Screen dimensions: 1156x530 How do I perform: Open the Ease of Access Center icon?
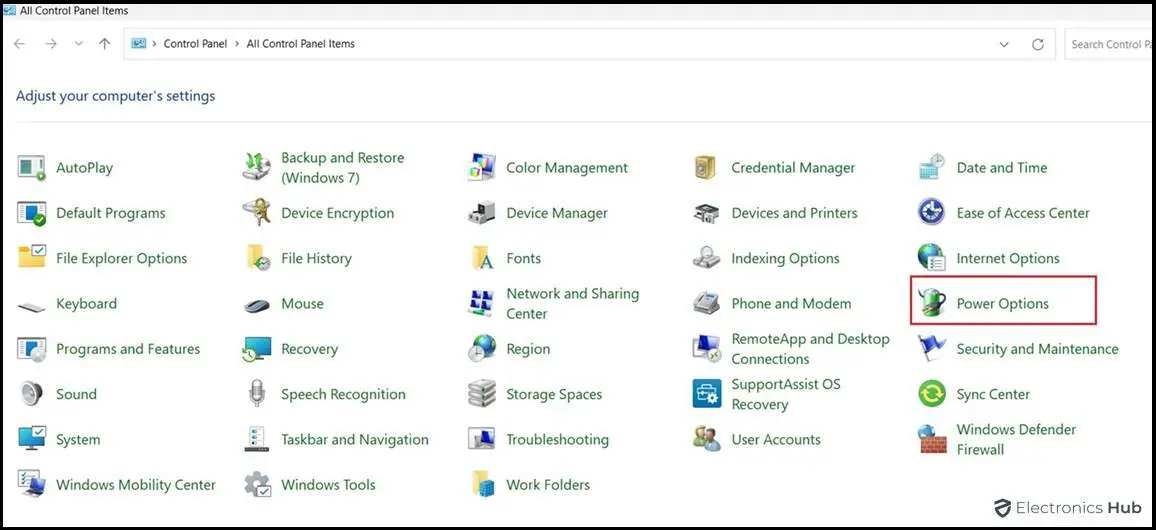[x=932, y=213]
